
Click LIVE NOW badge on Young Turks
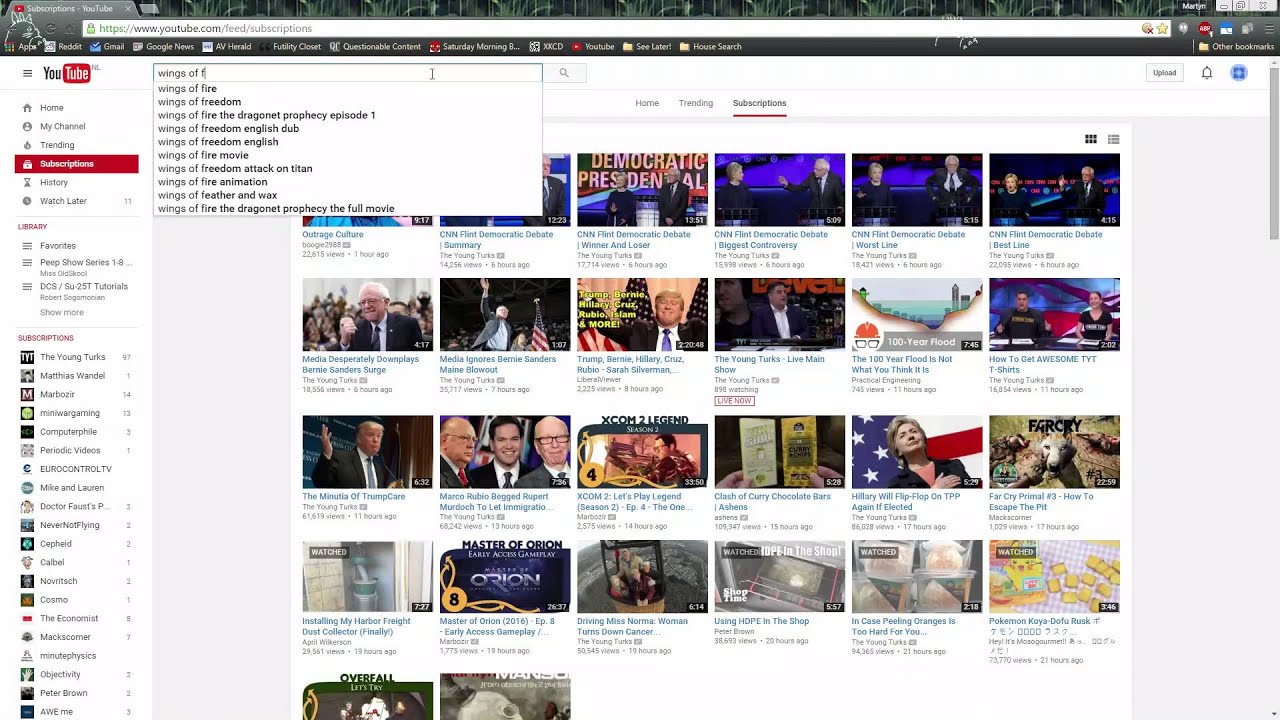pos(733,401)
